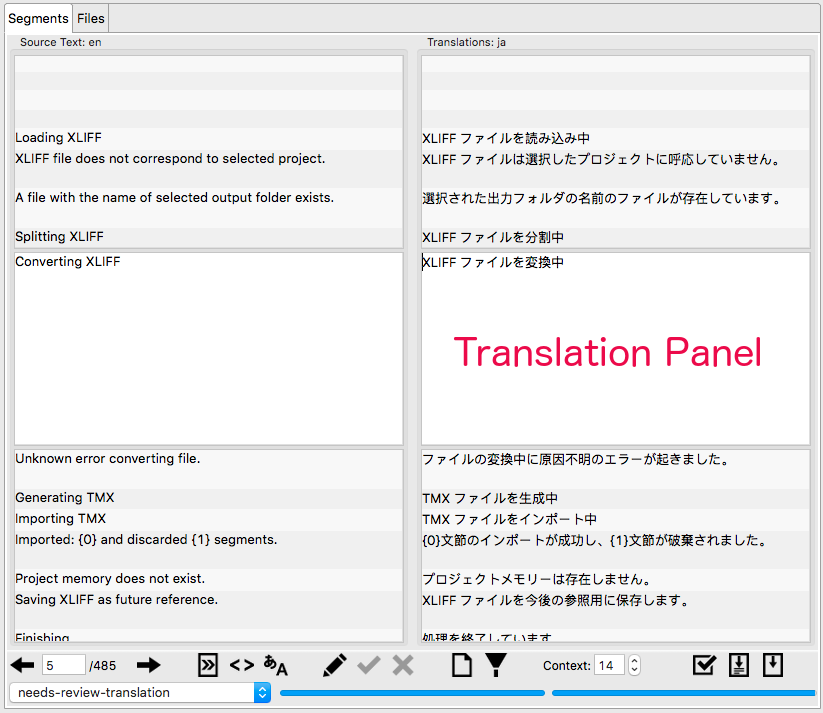Click the gray X cancel icon
Screen dimensions: 823x713
tap(402, 665)
